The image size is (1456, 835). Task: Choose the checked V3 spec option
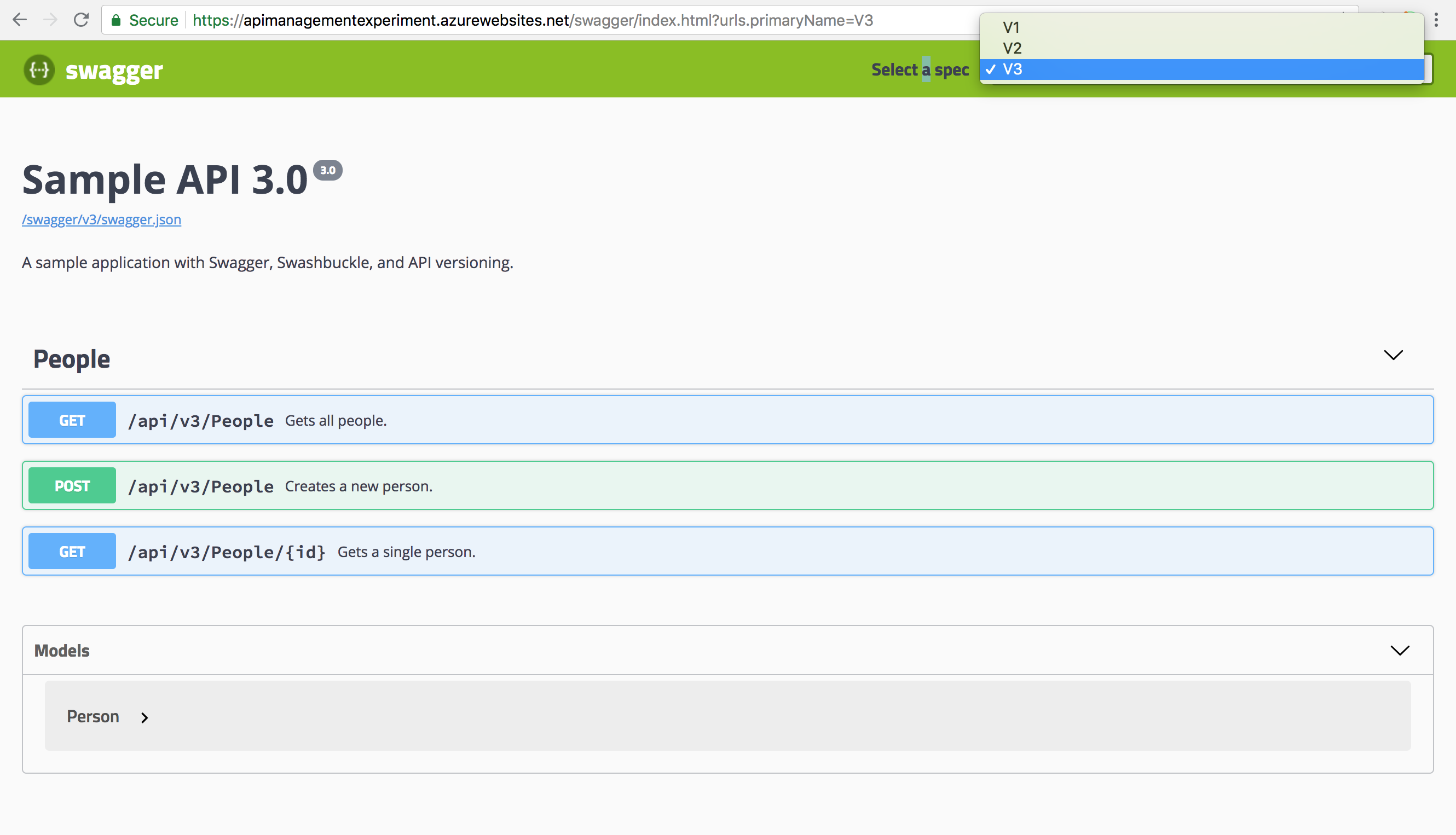pos(1013,69)
